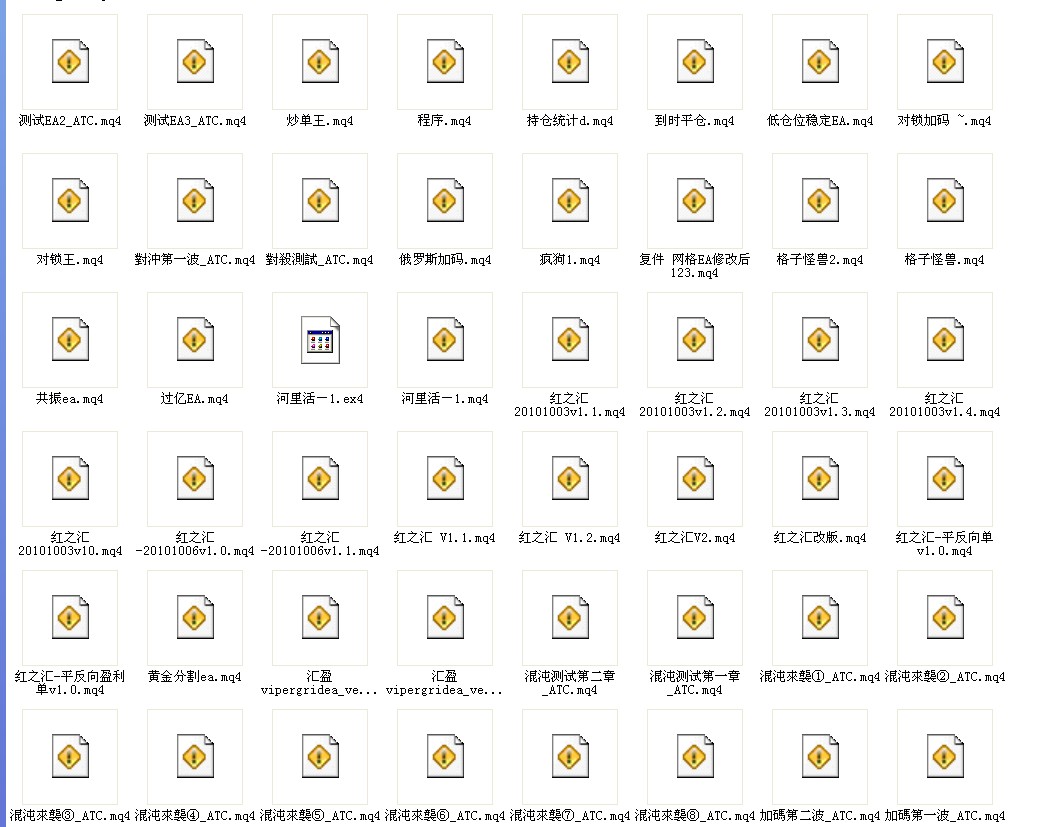1064x827 pixels.
Task: Click the 红之汇改版.mq4 file icon
Action: (819, 479)
